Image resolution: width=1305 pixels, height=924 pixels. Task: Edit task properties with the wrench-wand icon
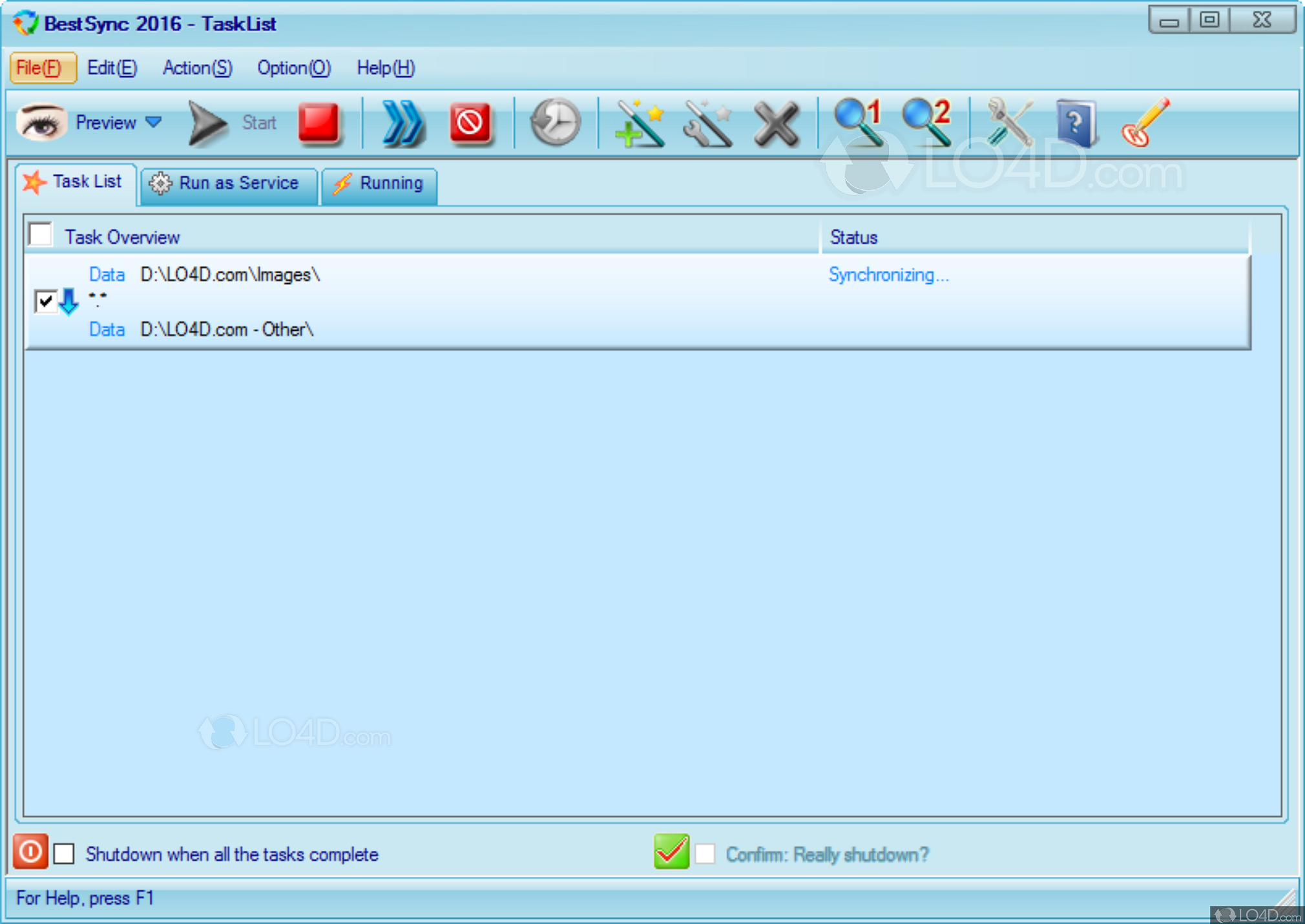tap(707, 123)
